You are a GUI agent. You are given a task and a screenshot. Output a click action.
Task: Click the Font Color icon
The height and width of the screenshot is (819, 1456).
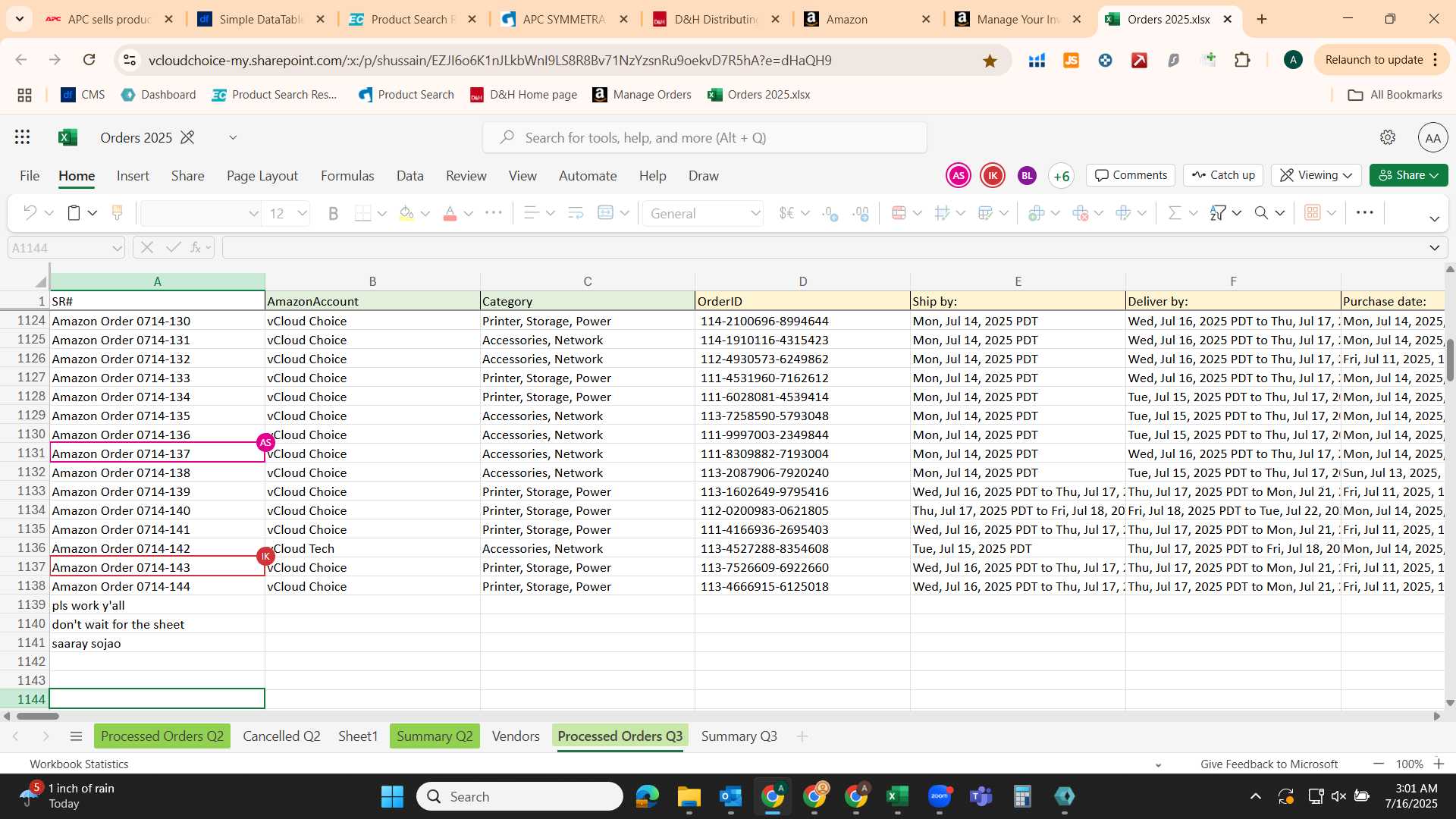[x=450, y=213]
